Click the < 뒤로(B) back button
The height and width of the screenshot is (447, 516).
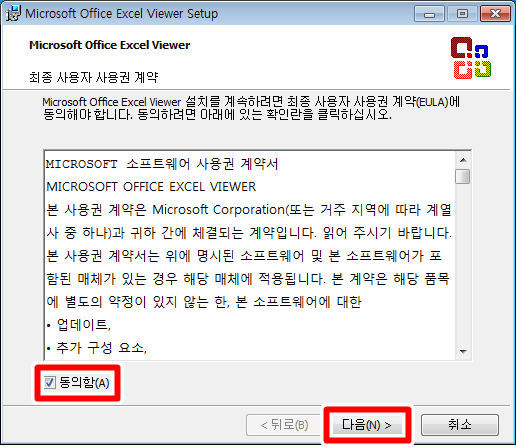coord(284,425)
